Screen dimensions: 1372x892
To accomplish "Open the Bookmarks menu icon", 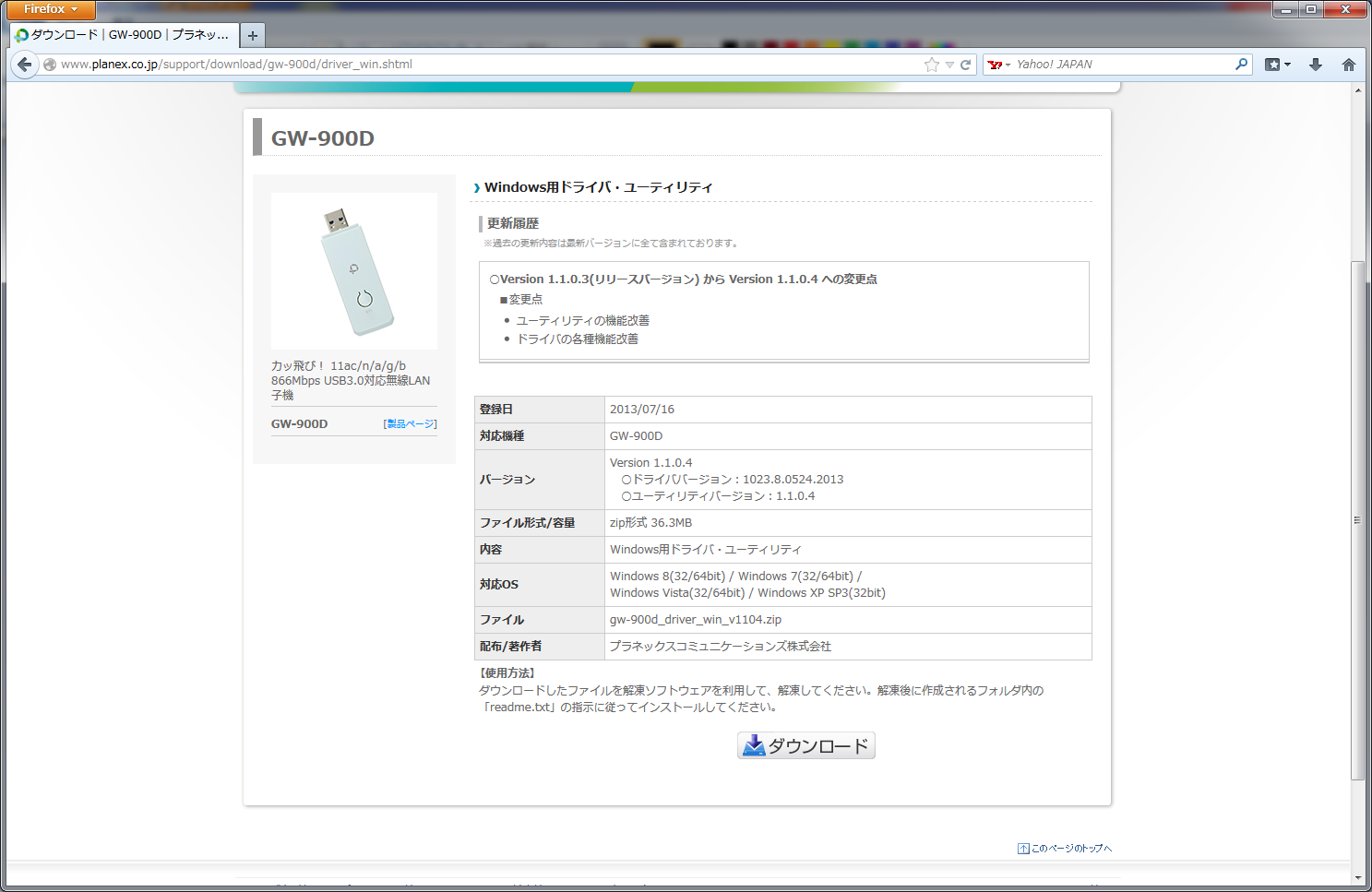I will (1278, 65).
